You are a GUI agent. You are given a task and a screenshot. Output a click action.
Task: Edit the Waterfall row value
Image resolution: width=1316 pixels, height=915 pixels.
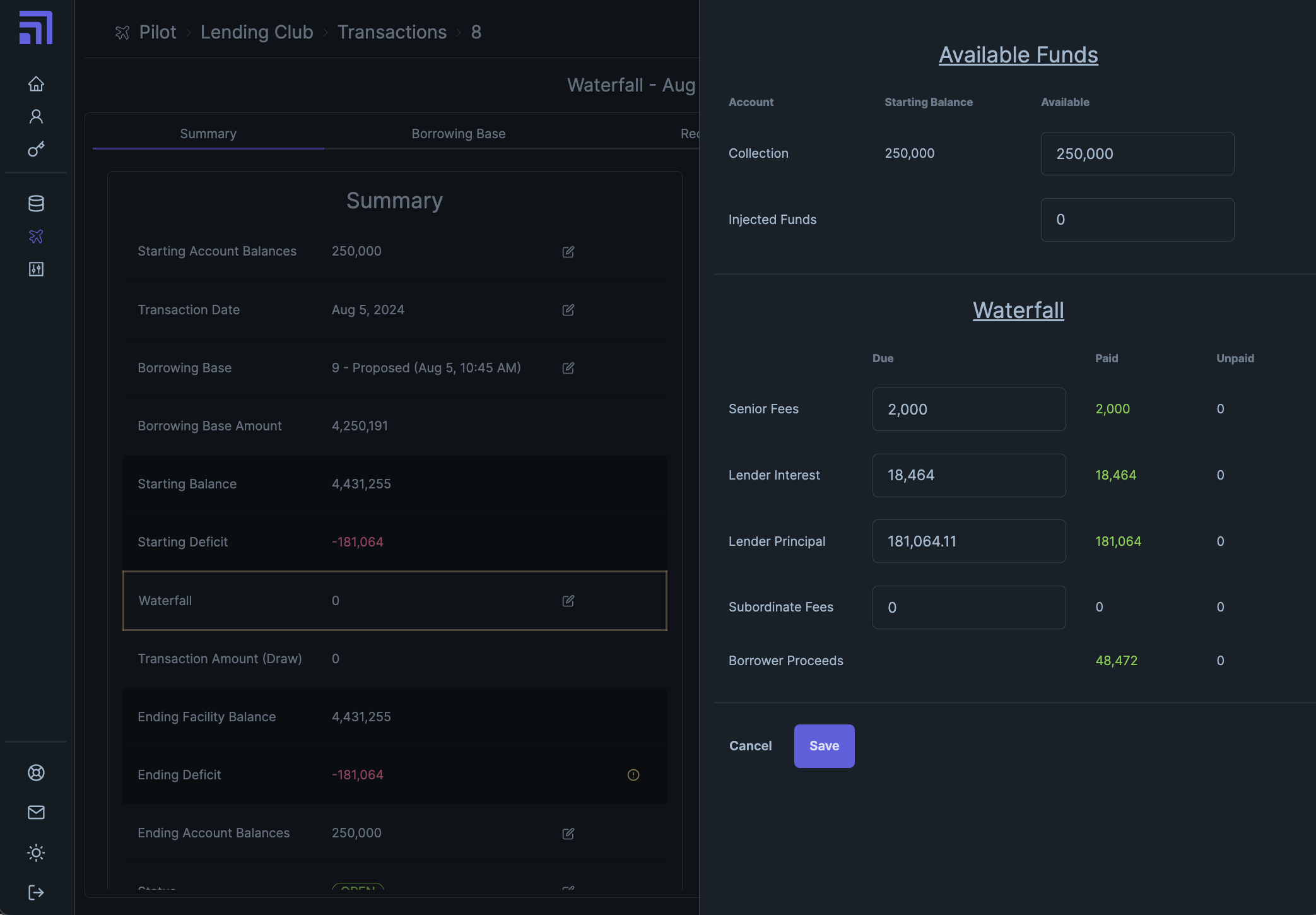pos(568,601)
